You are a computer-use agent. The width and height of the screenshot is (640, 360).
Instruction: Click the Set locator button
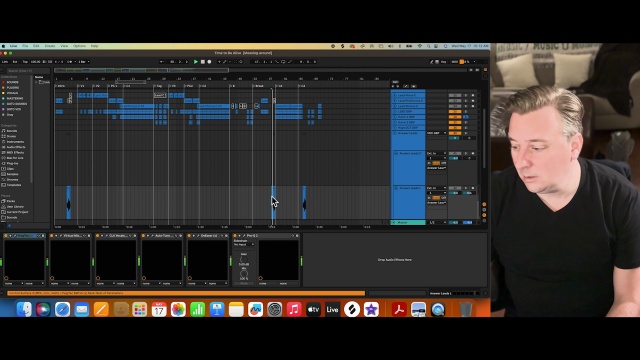395,82
